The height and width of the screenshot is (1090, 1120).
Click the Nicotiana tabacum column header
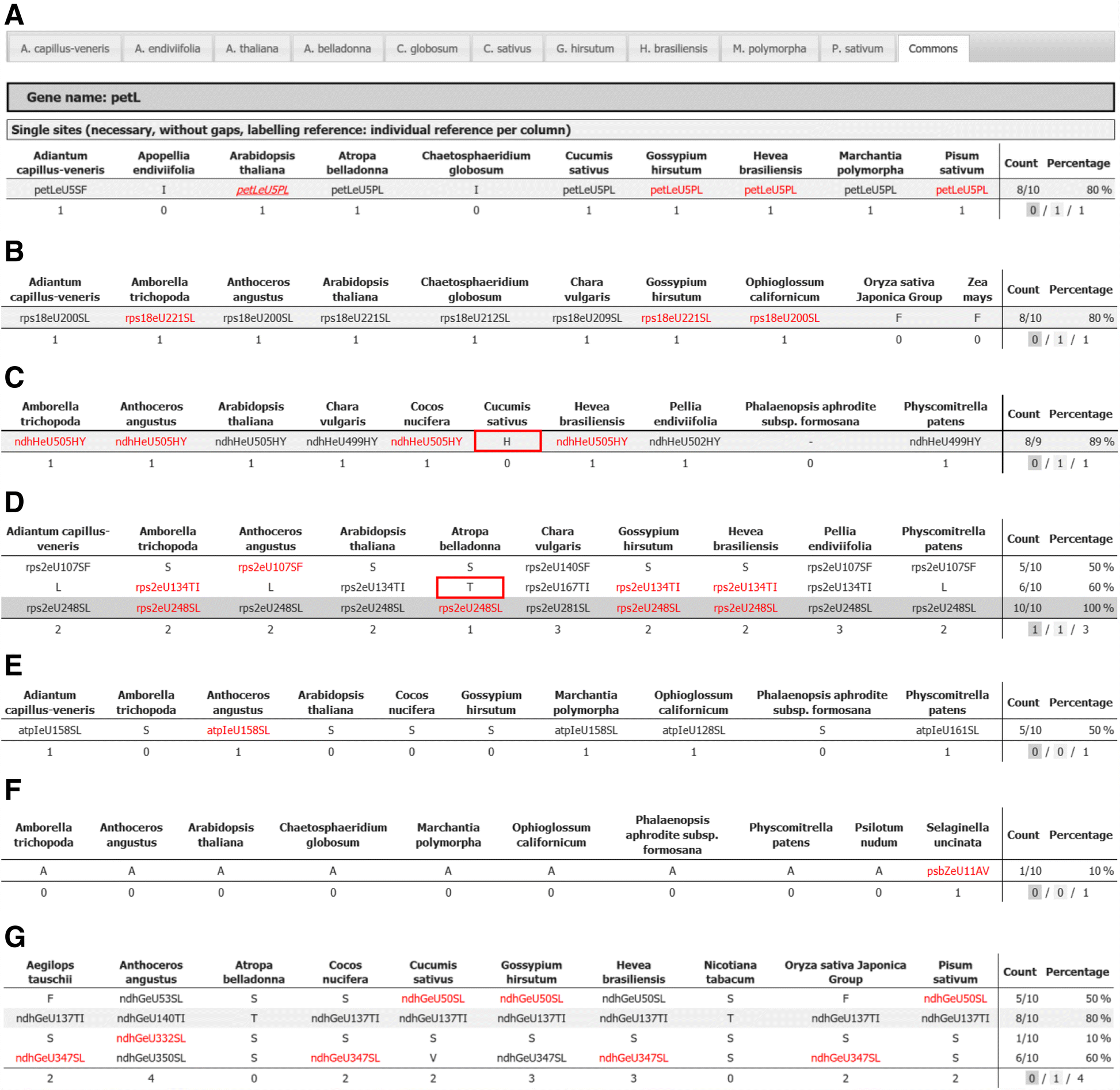pyautogui.click(x=730, y=971)
